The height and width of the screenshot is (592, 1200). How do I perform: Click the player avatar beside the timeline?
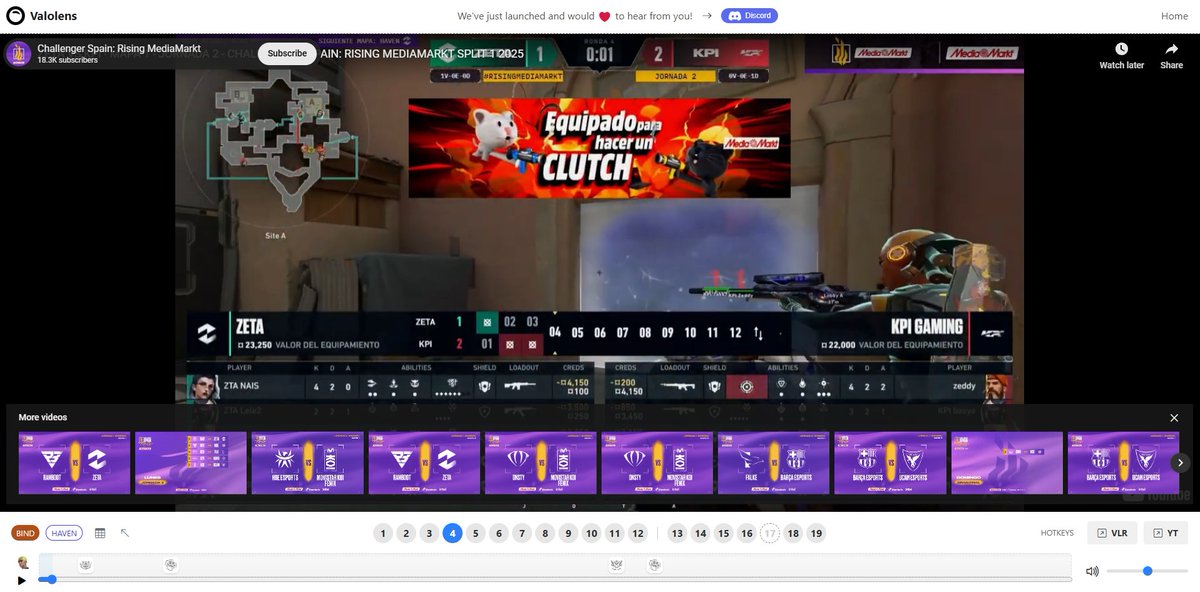[x=23, y=563]
